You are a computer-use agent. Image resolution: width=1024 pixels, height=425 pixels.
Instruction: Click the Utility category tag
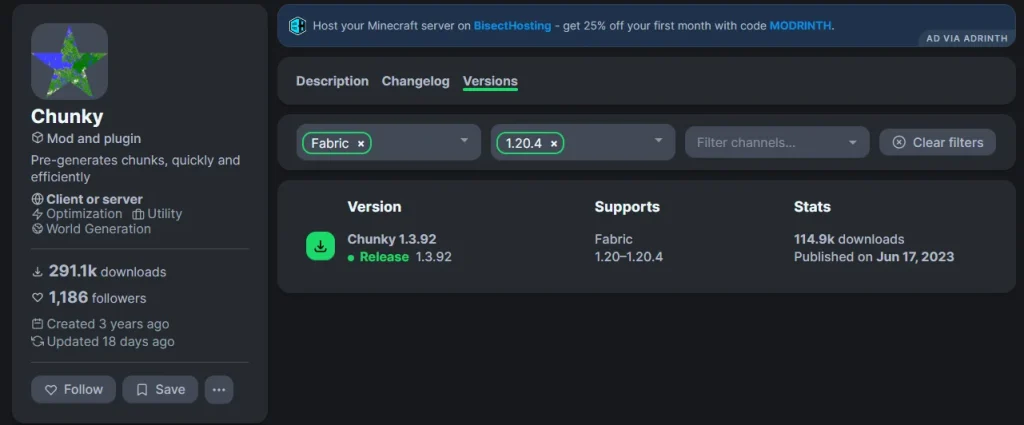(157, 214)
